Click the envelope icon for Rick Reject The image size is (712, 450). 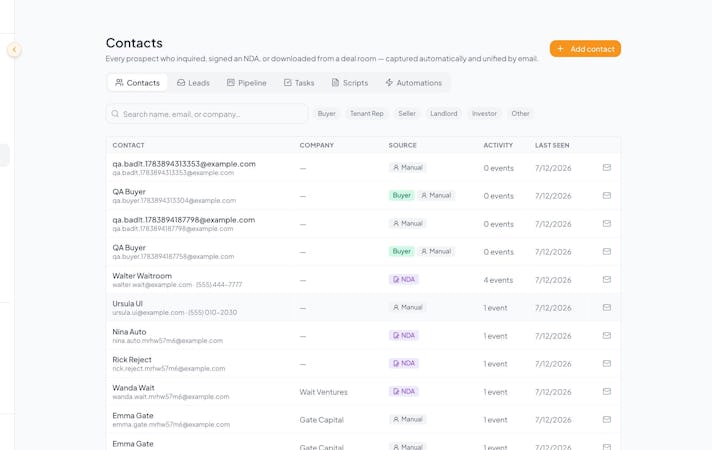point(607,364)
